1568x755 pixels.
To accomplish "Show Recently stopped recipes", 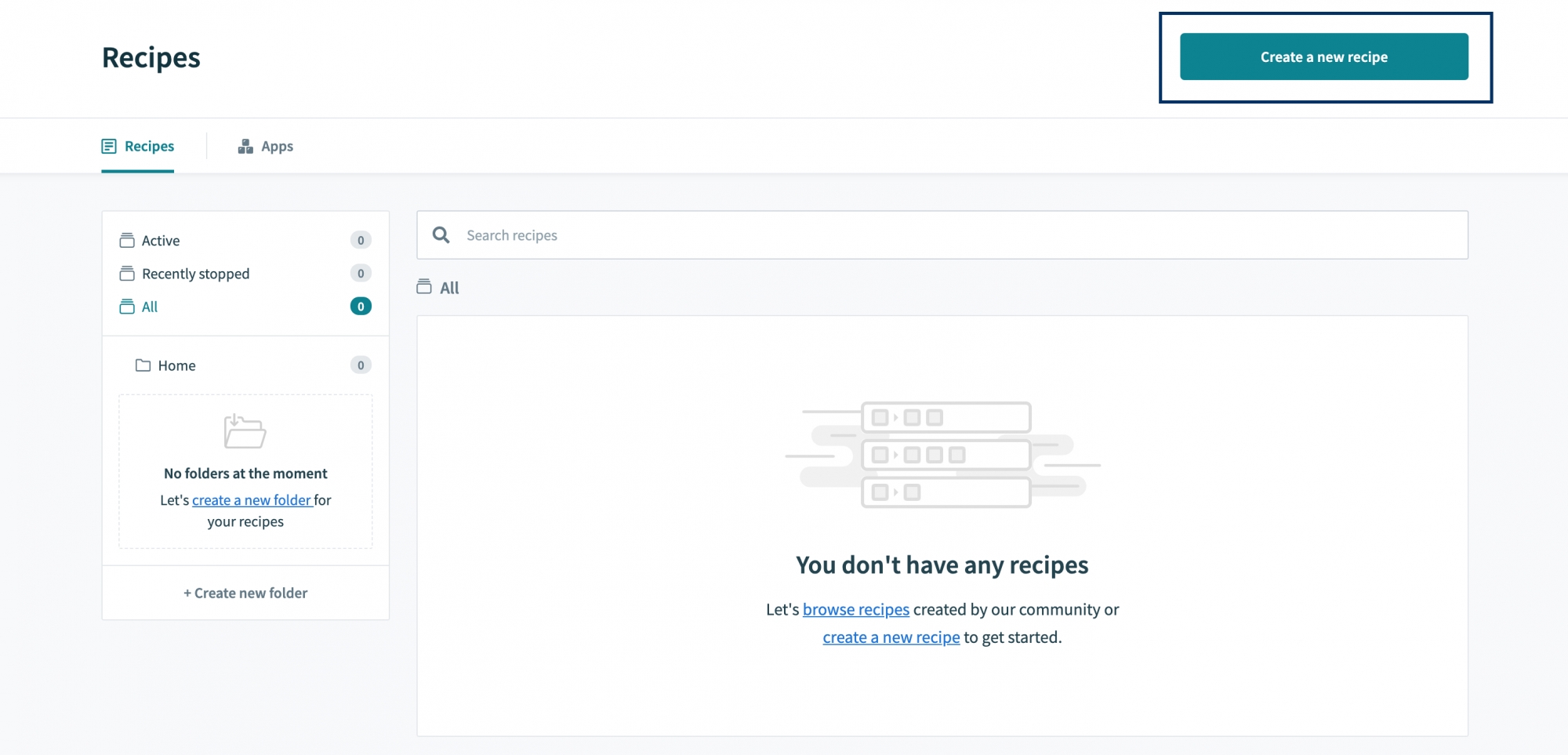I will [195, 274].
